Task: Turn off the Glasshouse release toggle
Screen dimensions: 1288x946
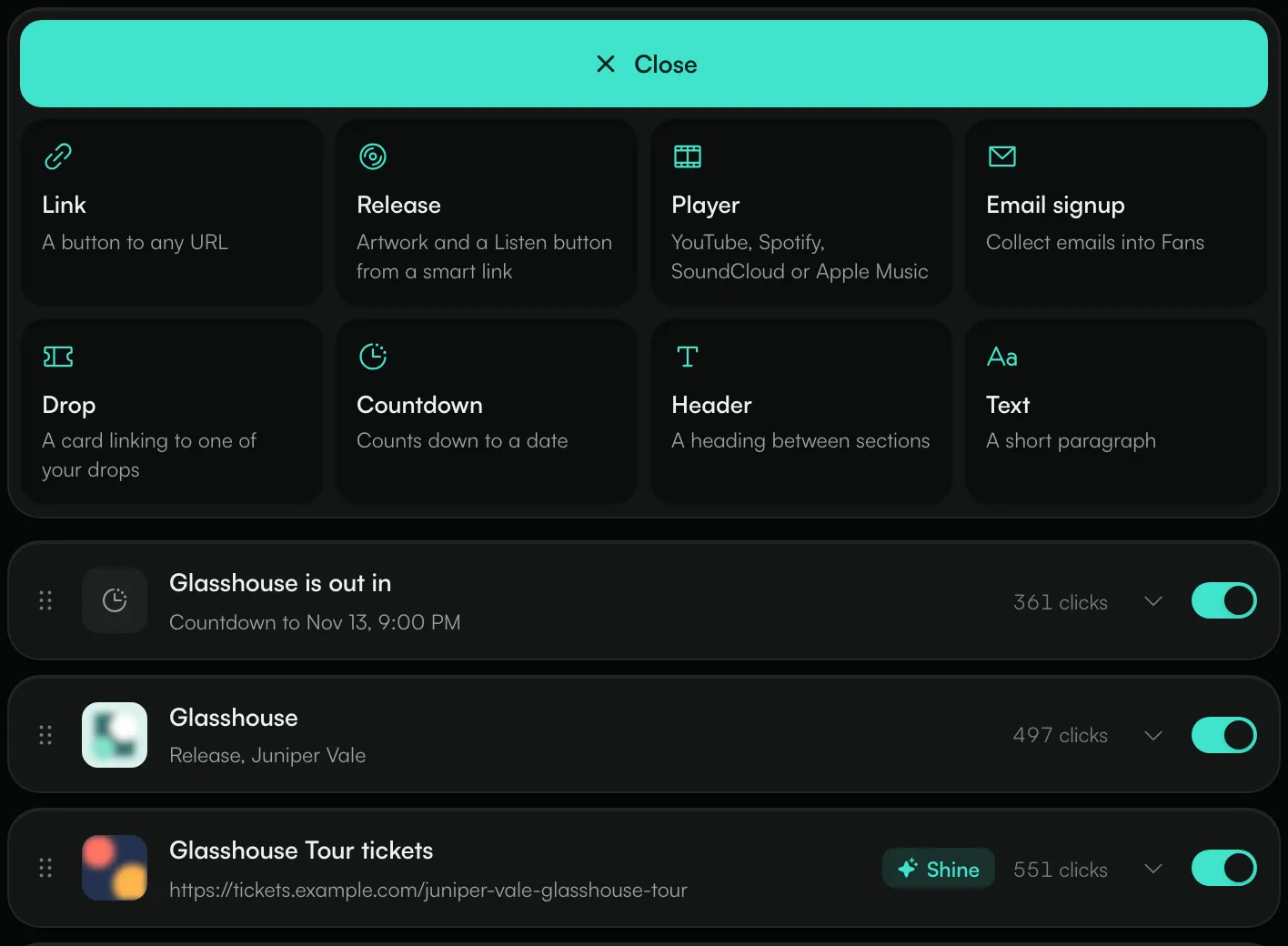Action: click(x=1224, y=735)
